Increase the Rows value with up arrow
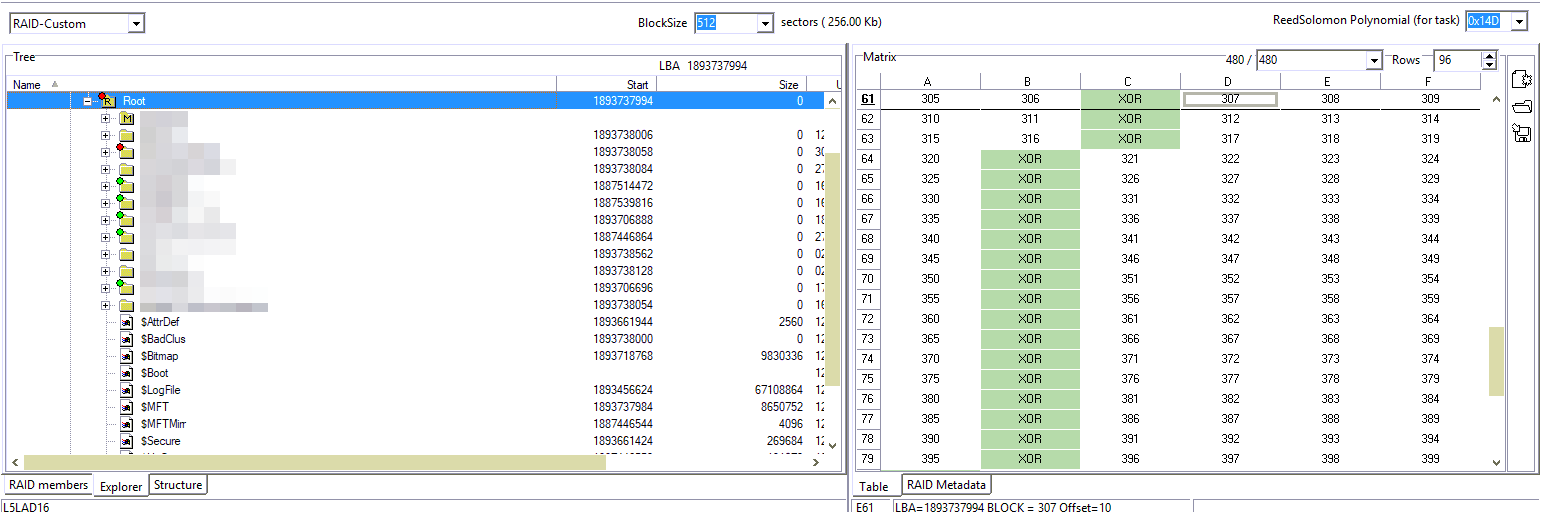This screenshot has height=512, width=1543. click(1489, 55)
